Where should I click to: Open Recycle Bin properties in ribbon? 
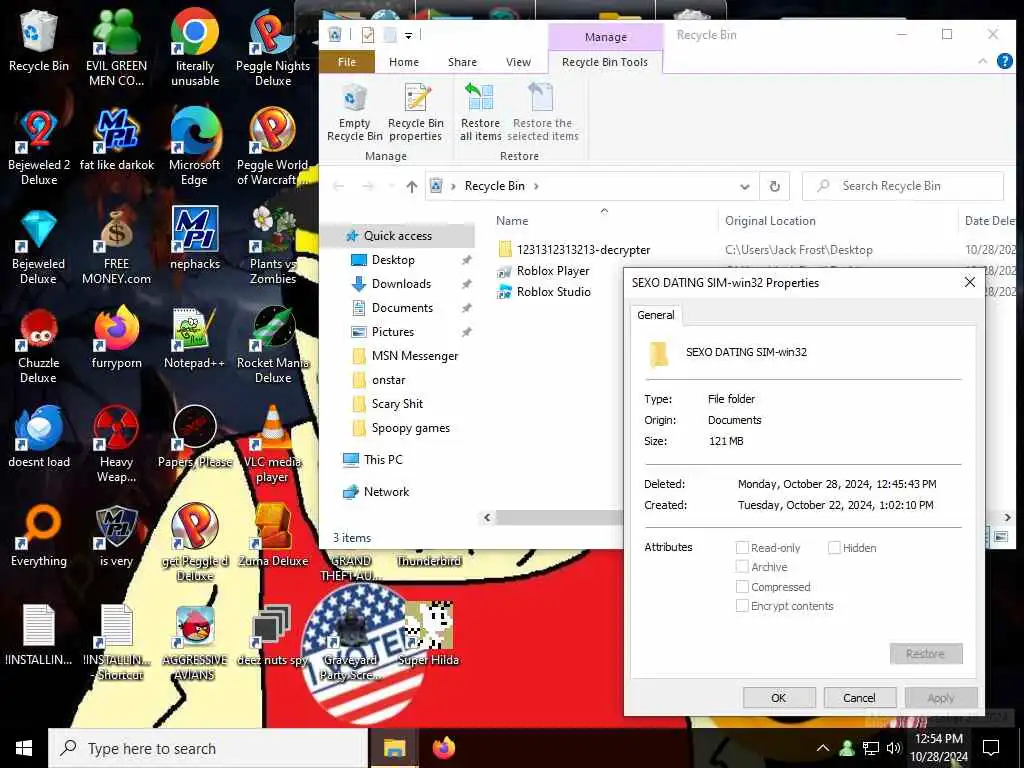pos(415,112)
